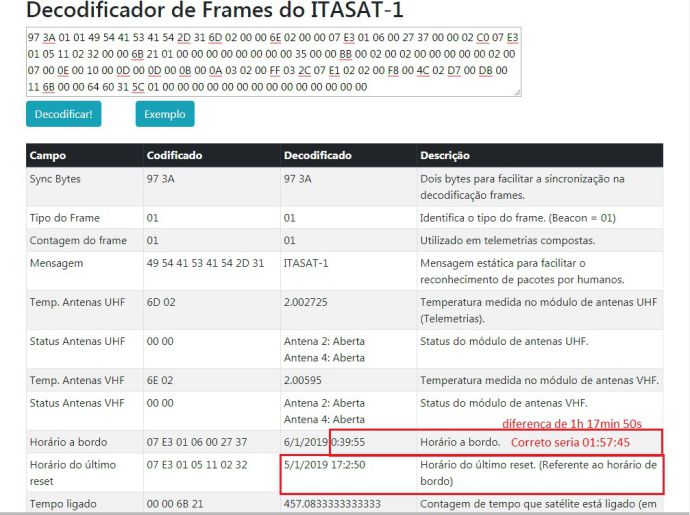This screenshot has width=690, height=515.
Task: Click the Decodificado column header
Action: pos(317,156)
